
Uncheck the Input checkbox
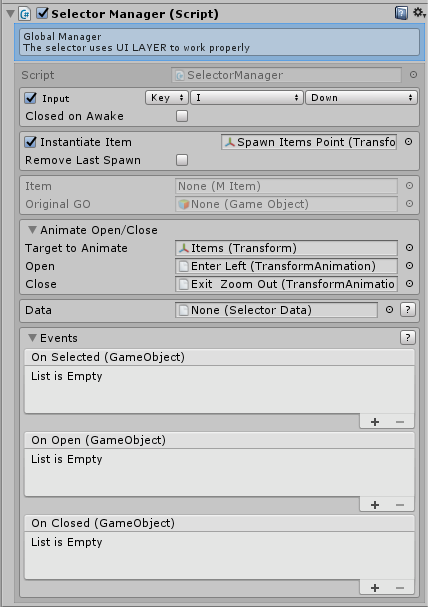point(31,98)
